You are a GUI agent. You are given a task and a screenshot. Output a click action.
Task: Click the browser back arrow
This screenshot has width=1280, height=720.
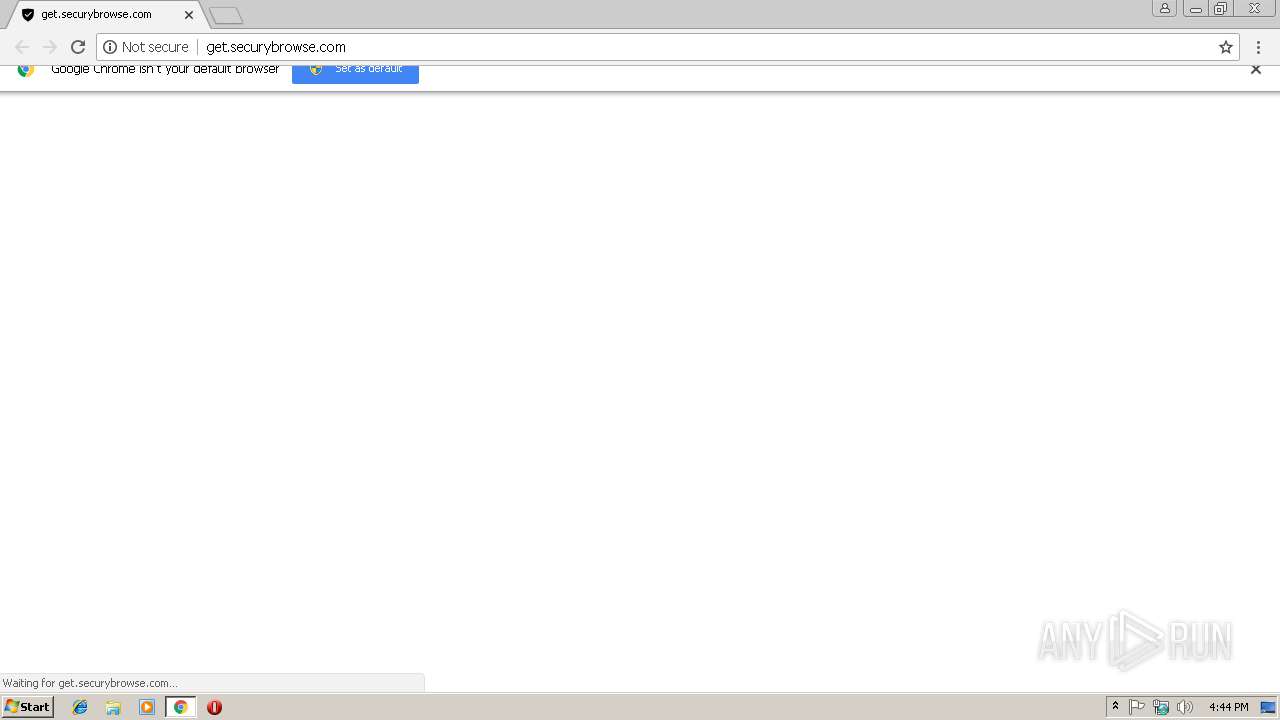(x=22, y=47)
